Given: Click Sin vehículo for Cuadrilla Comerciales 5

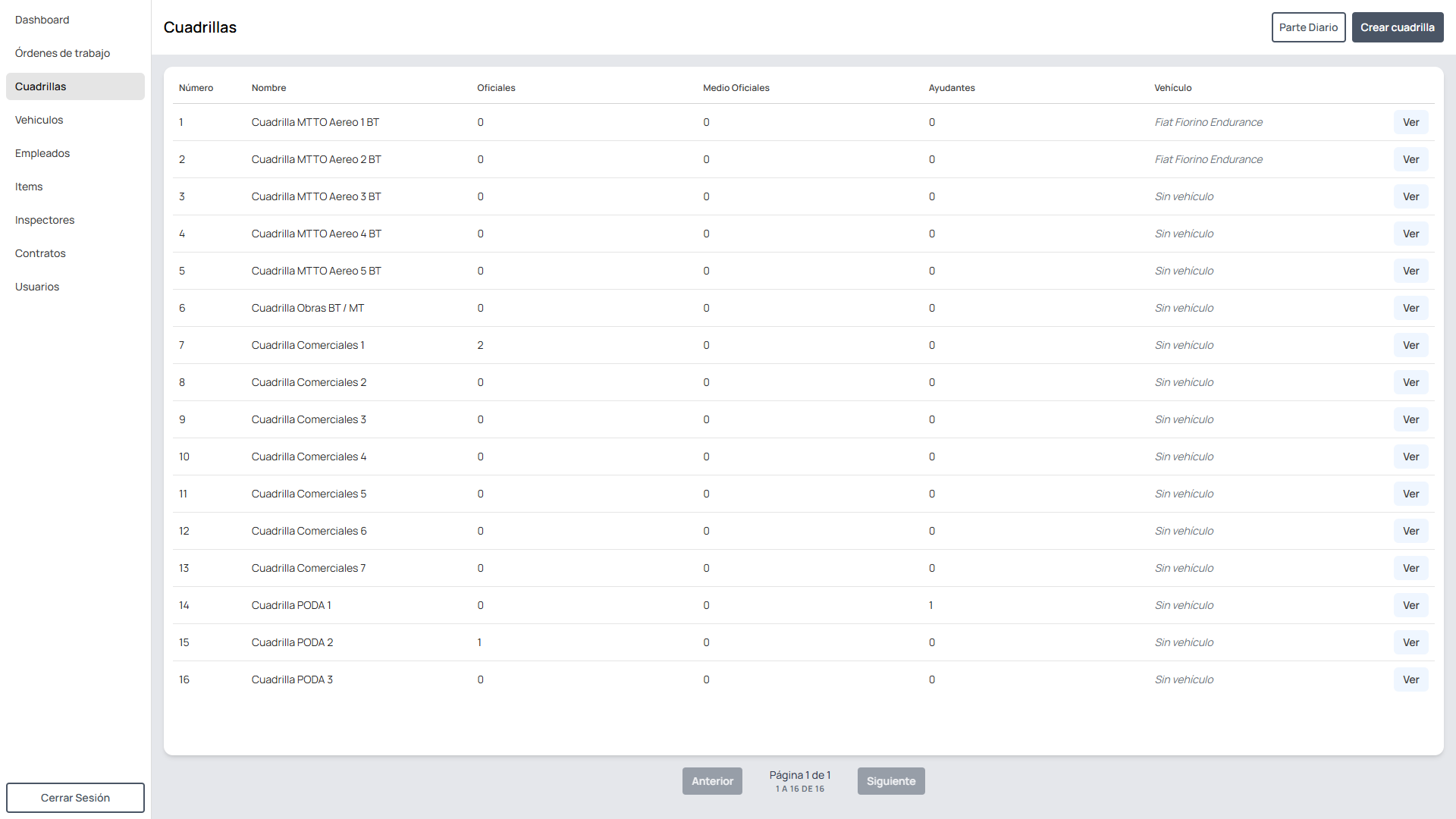Looking at the screenshot, I should pyautogui.click(x=1184, y=494).
